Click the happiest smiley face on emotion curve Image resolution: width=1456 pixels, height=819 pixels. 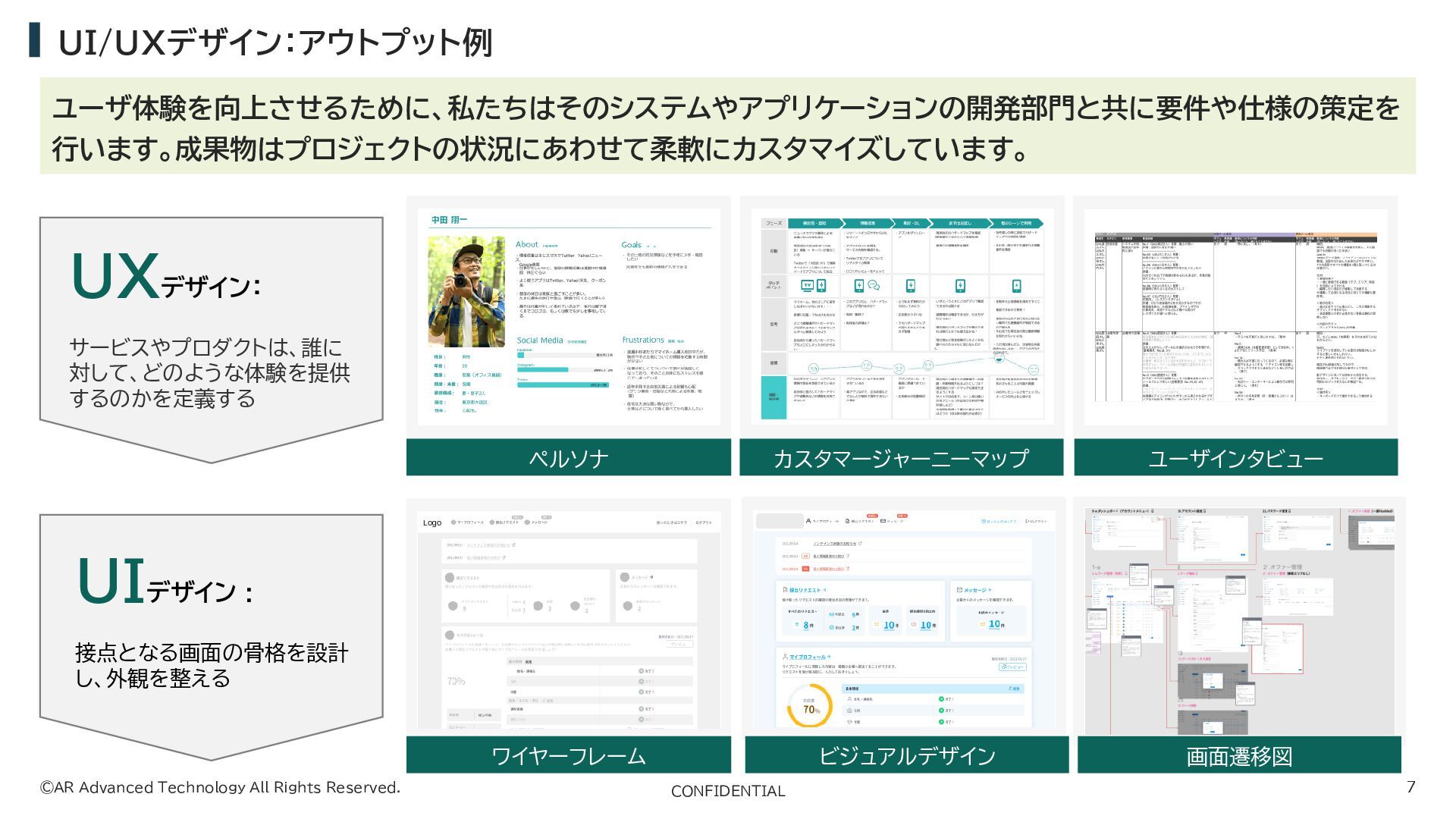999,357
